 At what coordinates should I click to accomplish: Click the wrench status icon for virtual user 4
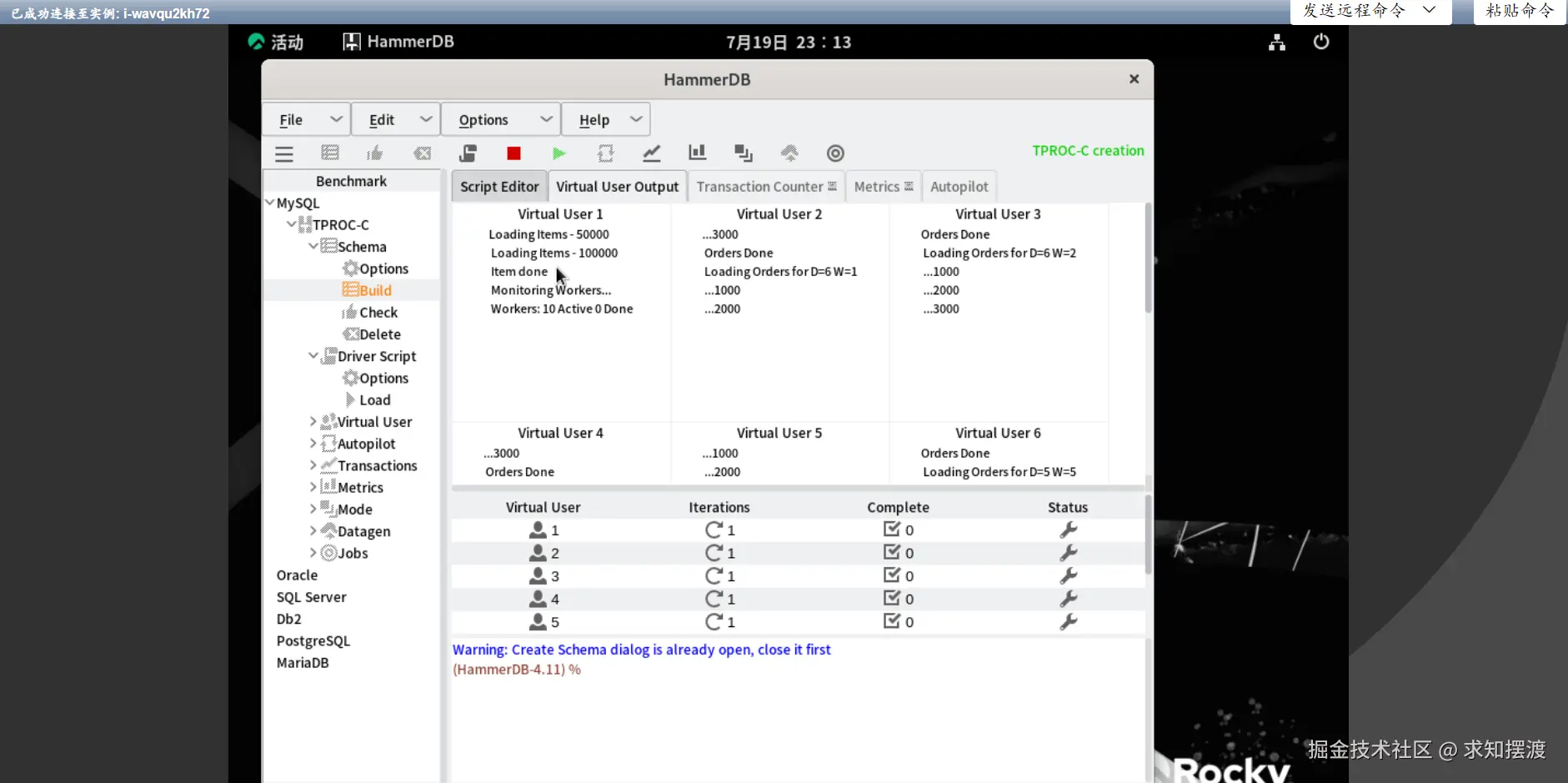1069,599
